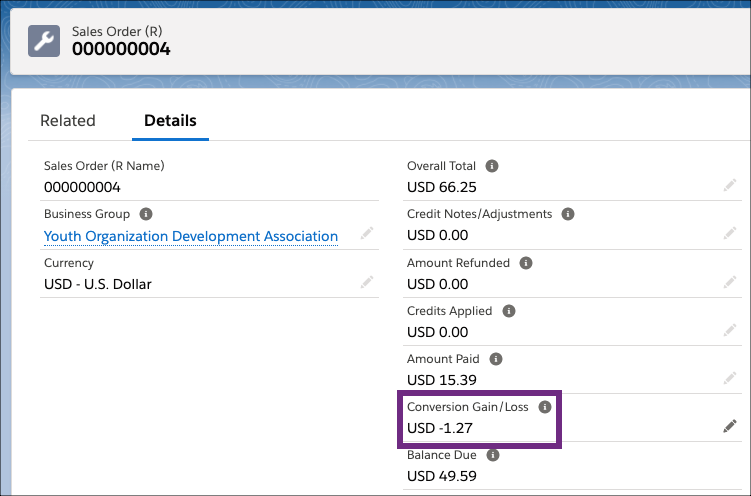Select the Conversion Gain/Loss value USD -1.27
The height and width of the screenshot is (496, 751).
(x=440, y=428)
